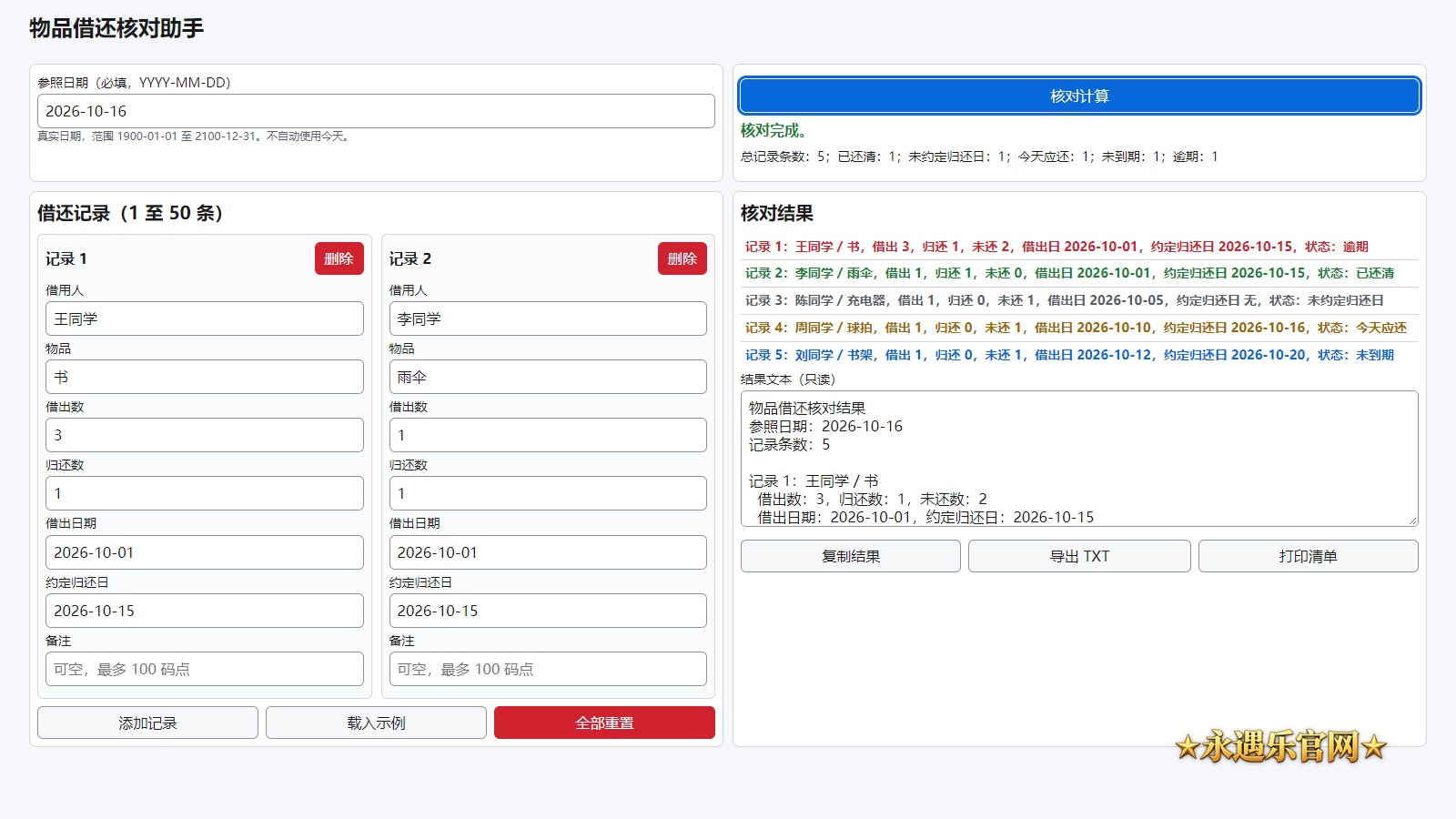Edit the 参照日期 input field
This screenshot has width=1456, height=819.
pyautogui.click(x=376, y=111)
